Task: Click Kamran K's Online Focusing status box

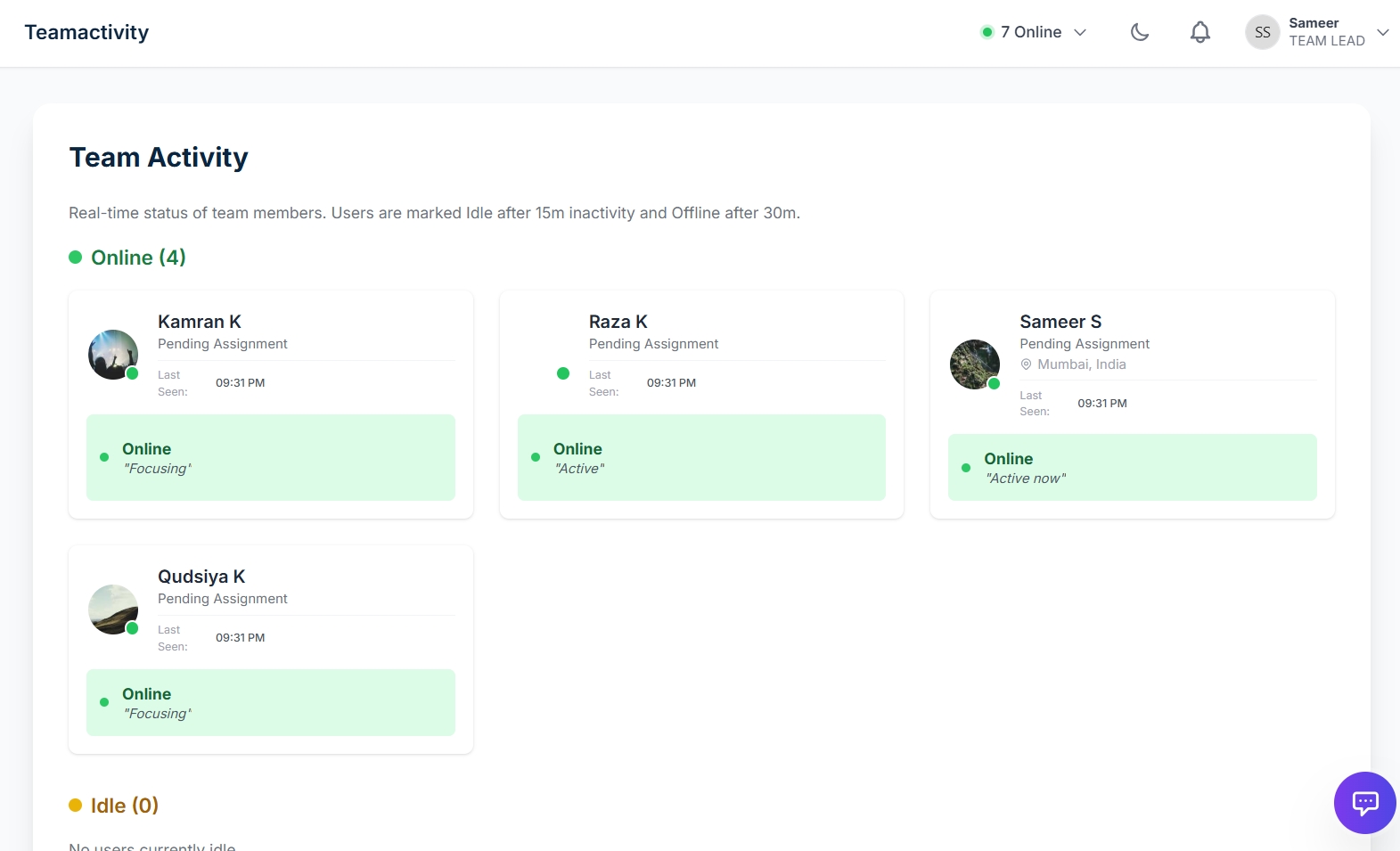Action: click(270, 457)
